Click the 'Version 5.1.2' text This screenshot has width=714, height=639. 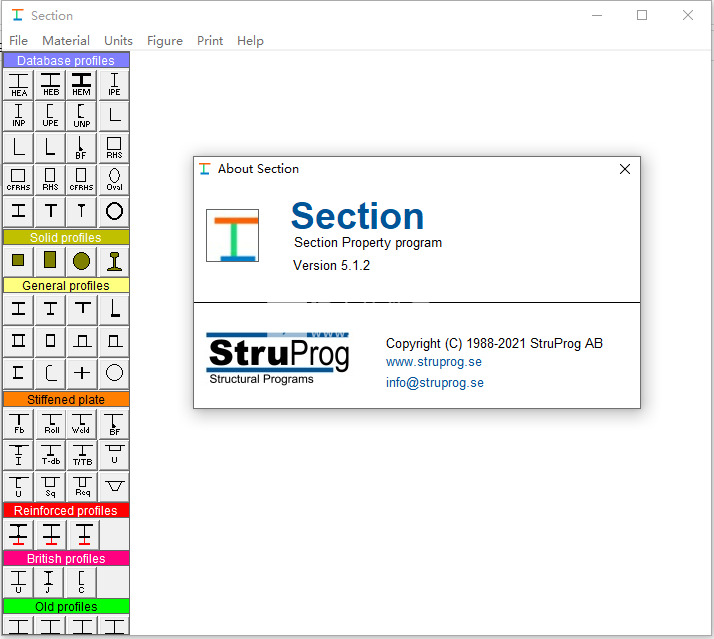click(332, 265)
